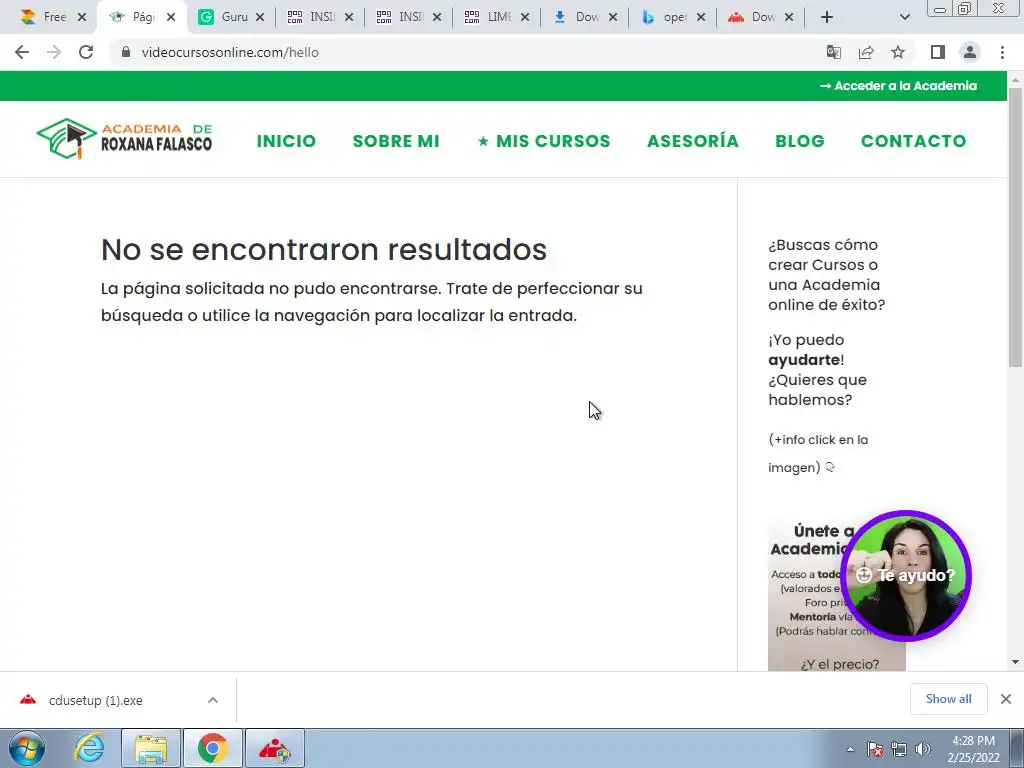Open Windows Explorer folder taskbar icon
Screen dimensions: 1024x768
[151, 748]
